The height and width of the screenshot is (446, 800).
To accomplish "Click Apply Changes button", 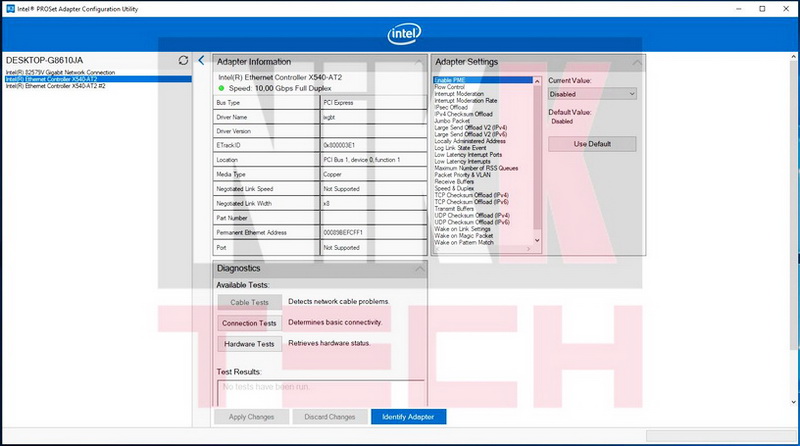I will click(x=252, y=417).
